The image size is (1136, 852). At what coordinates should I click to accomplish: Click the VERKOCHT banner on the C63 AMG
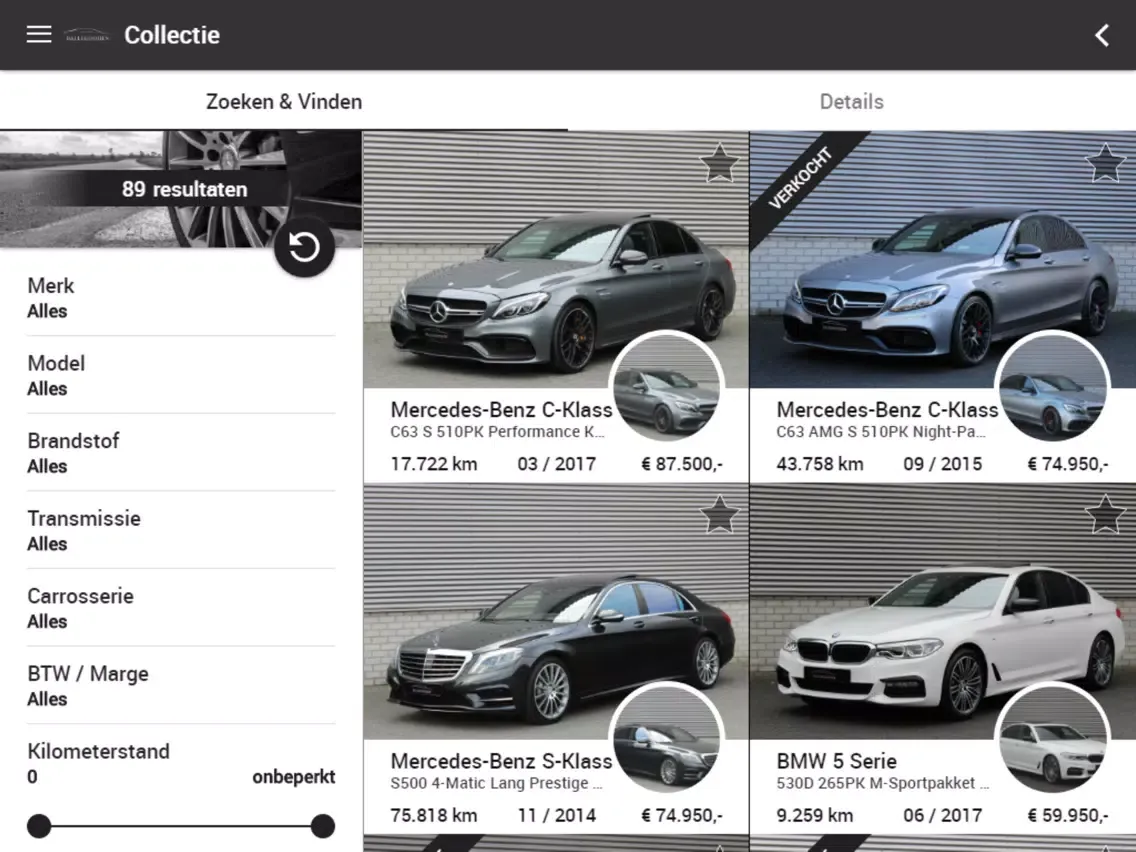[x=801, y=178]
